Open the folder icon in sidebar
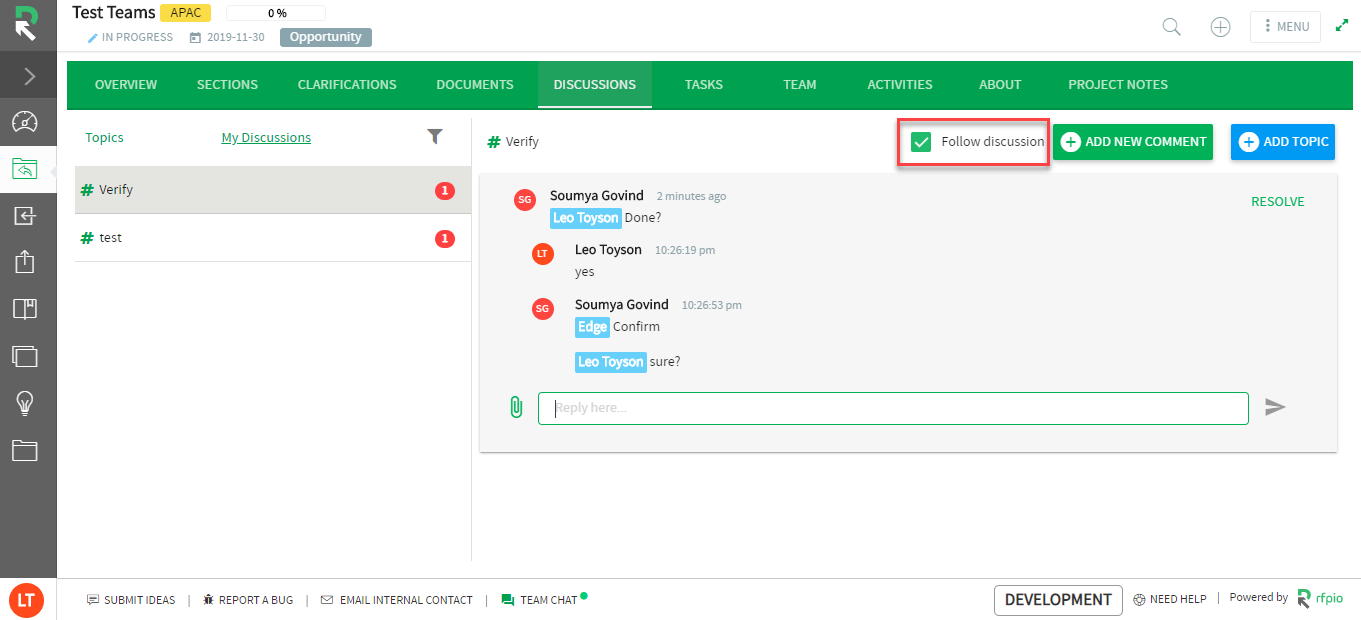 25,450
